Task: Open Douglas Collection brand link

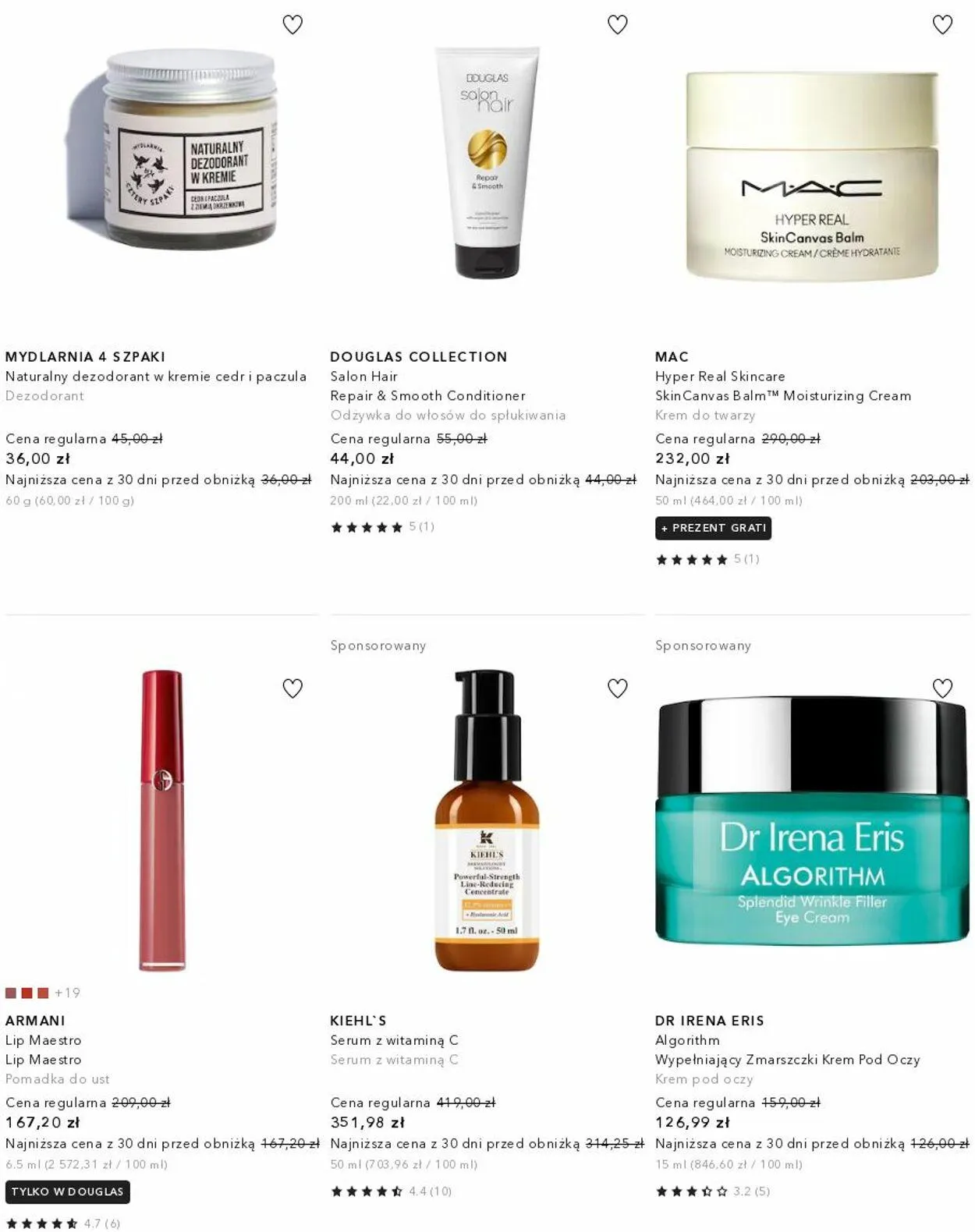Action: [x=419, y=356]
